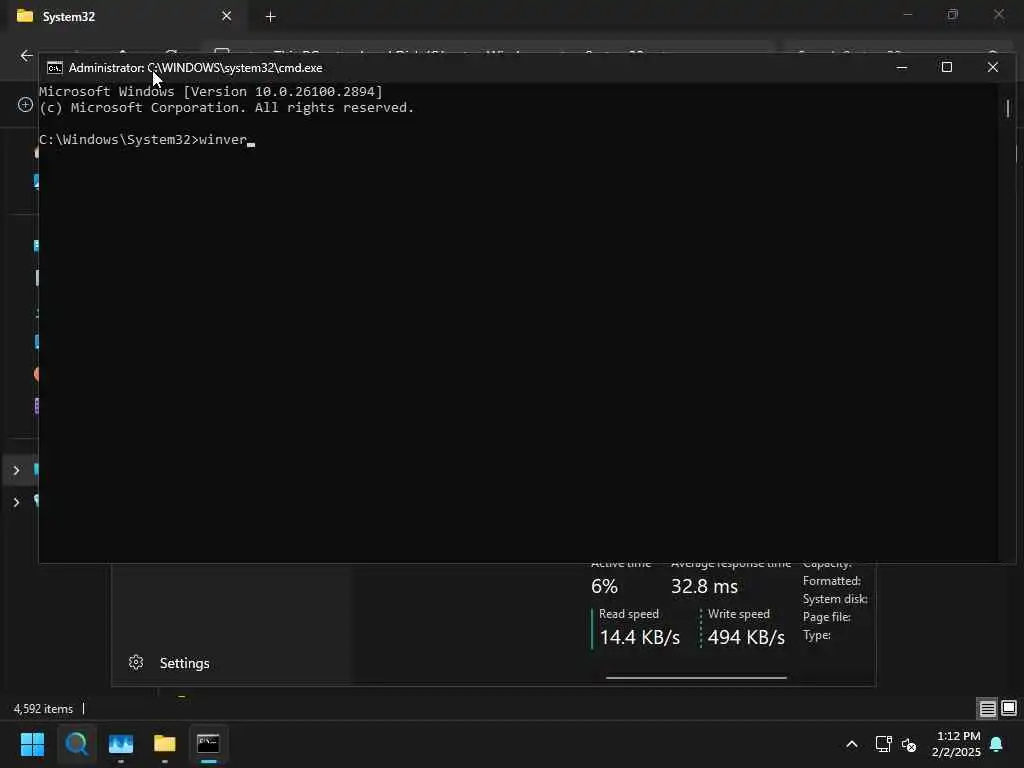Select the System32 File Explorer tab
The image size is (1024, 768).
tap(124, 16)
